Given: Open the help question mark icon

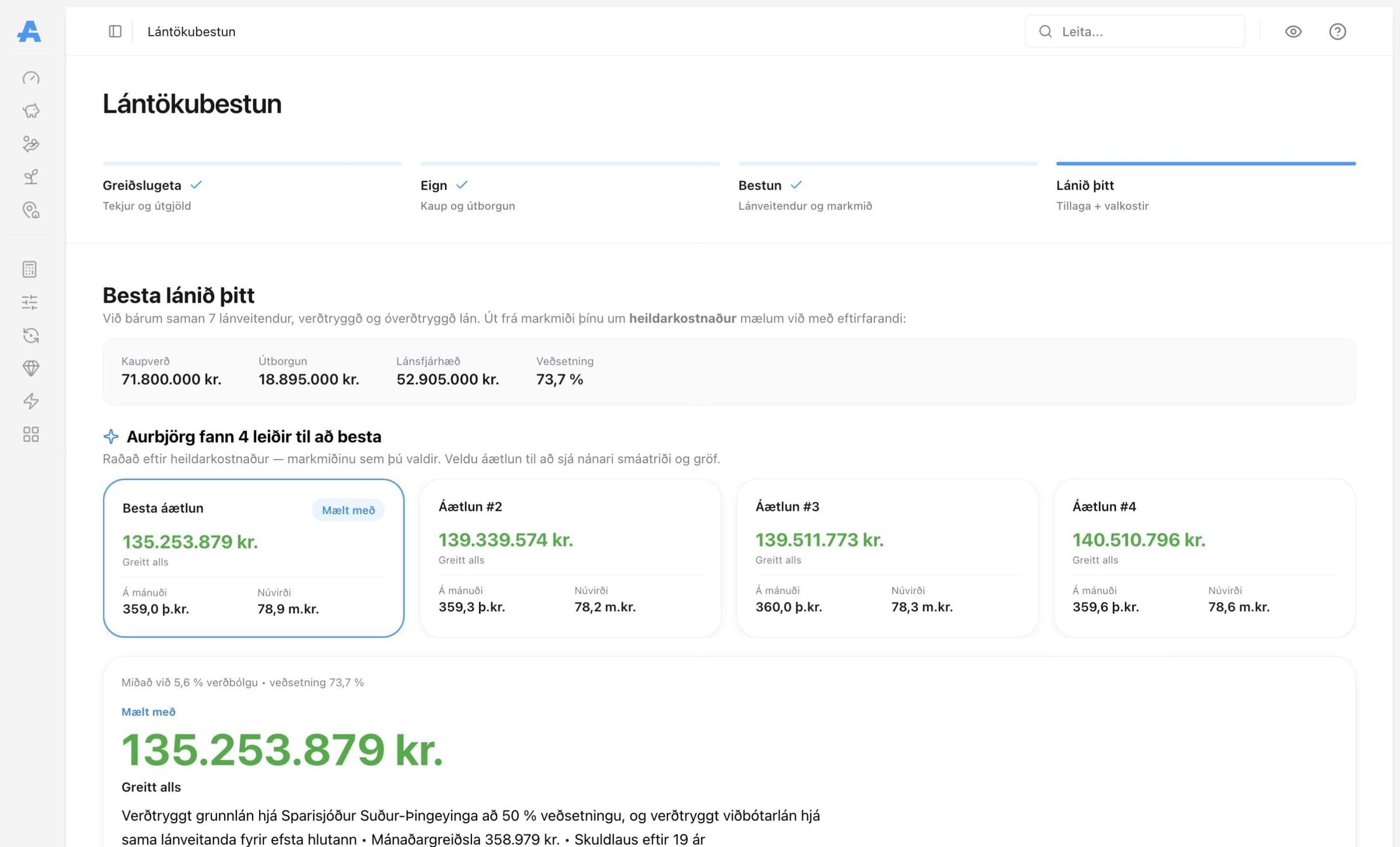Looking at the screenshot, I should [x=1337, y=32].
